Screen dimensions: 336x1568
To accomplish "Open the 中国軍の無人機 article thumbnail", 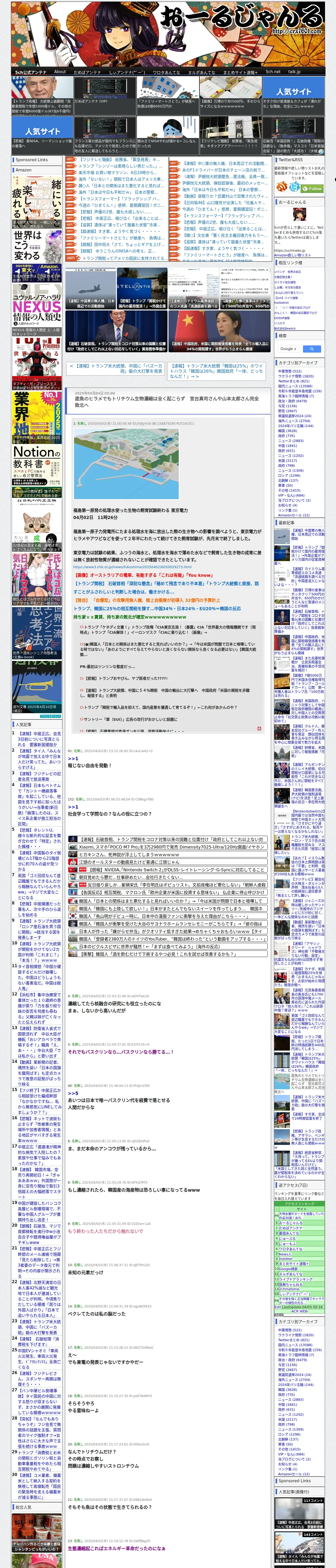I will click(x=90, y=288).
